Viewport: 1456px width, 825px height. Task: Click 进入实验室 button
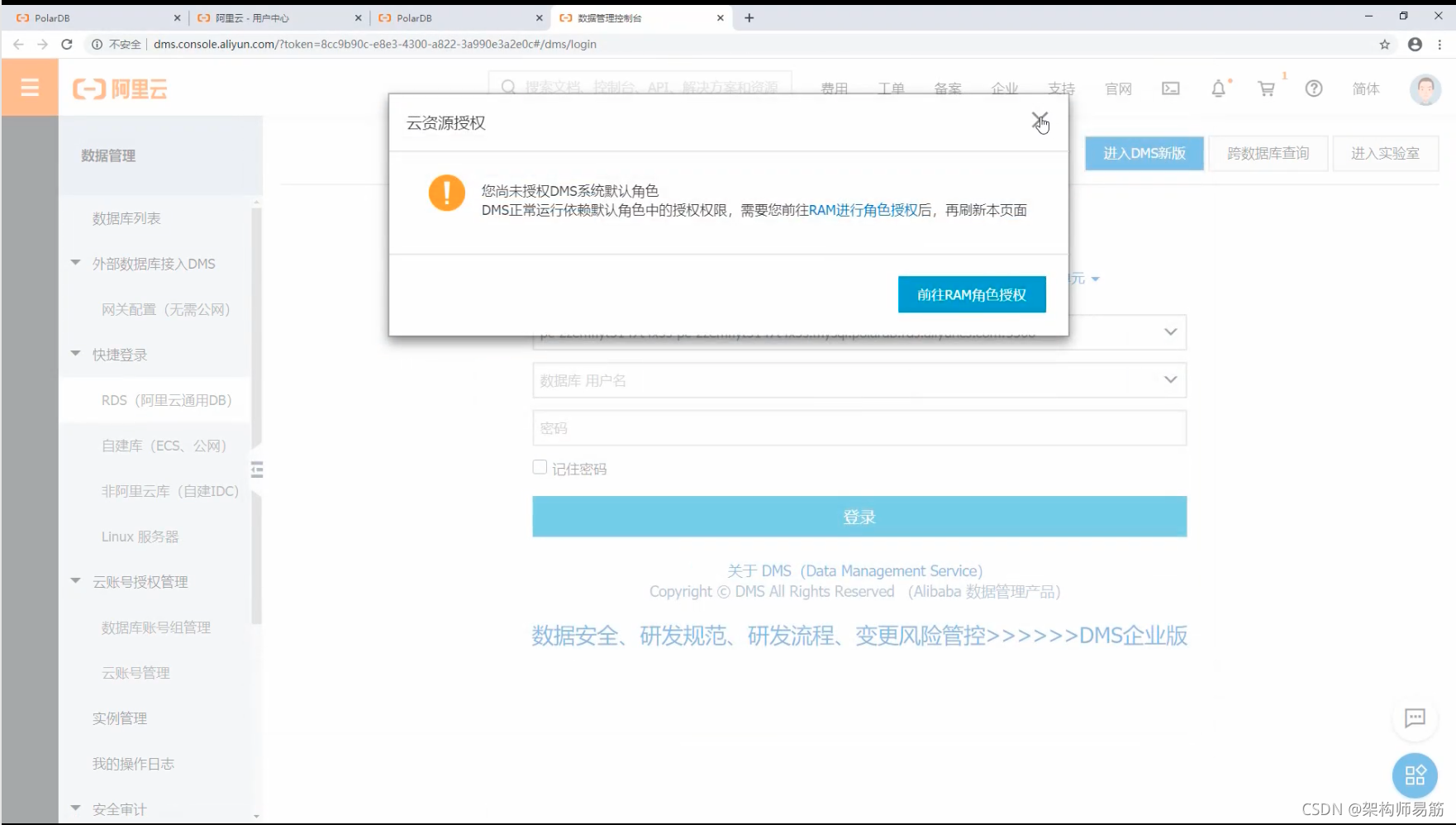coord(1386,153)
